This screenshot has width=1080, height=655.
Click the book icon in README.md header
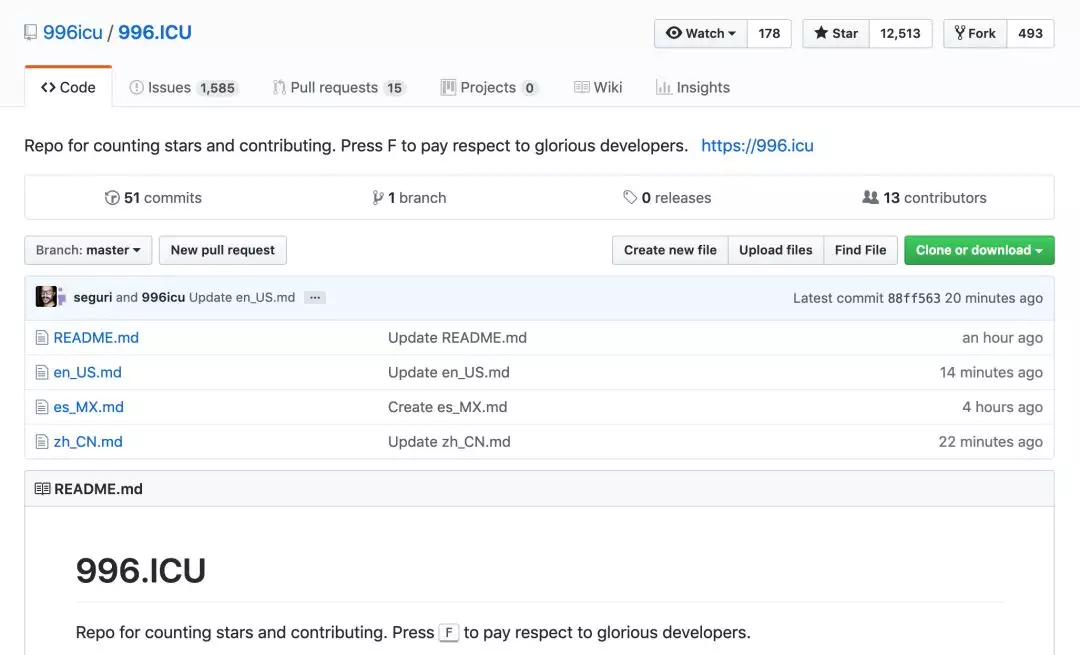(x=42, y=489)
